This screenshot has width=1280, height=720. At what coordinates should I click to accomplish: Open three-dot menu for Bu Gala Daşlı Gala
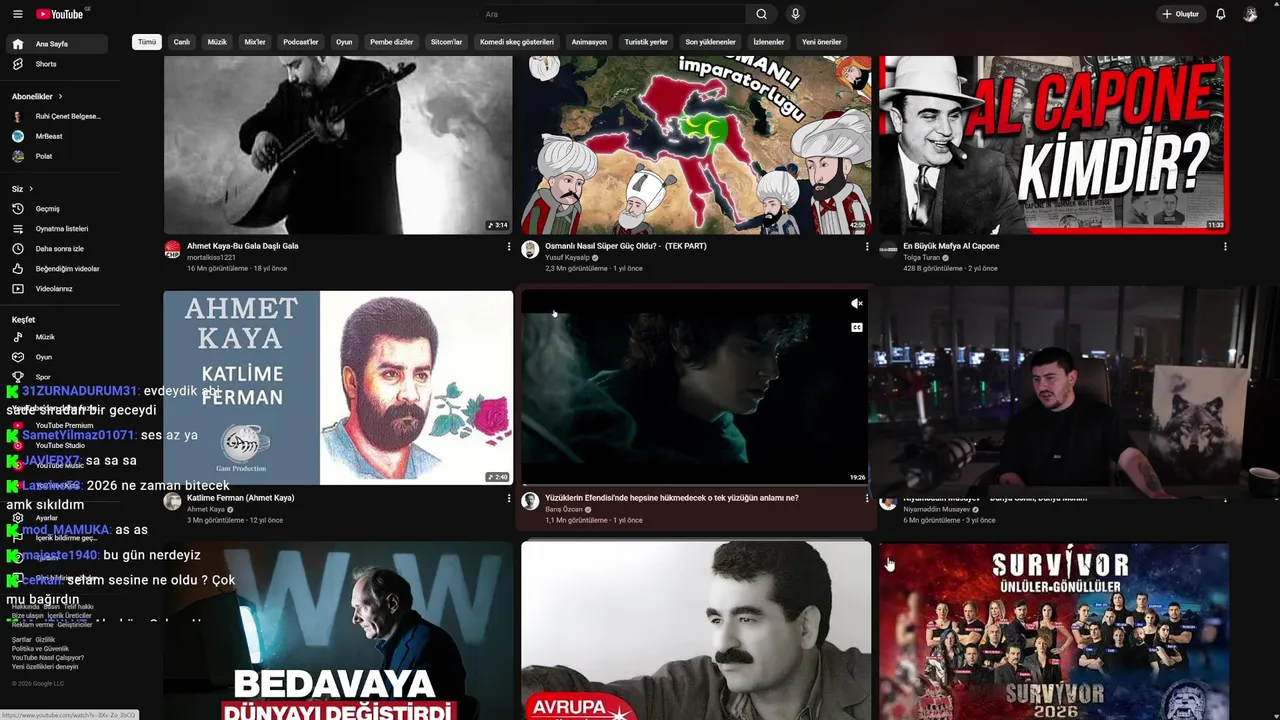click(x=508, y=247)
